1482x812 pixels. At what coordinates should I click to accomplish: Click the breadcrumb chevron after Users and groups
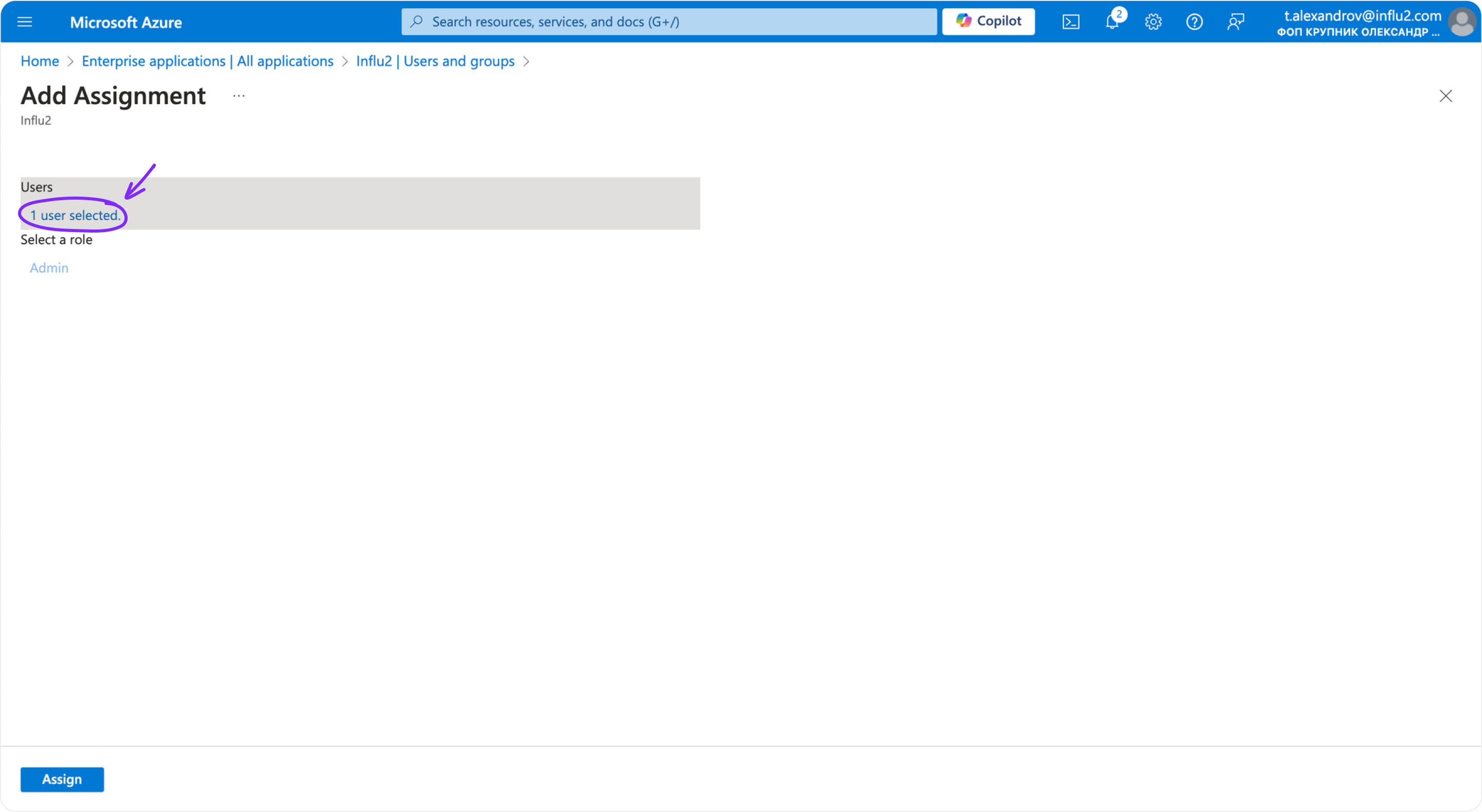coord(526,62)
